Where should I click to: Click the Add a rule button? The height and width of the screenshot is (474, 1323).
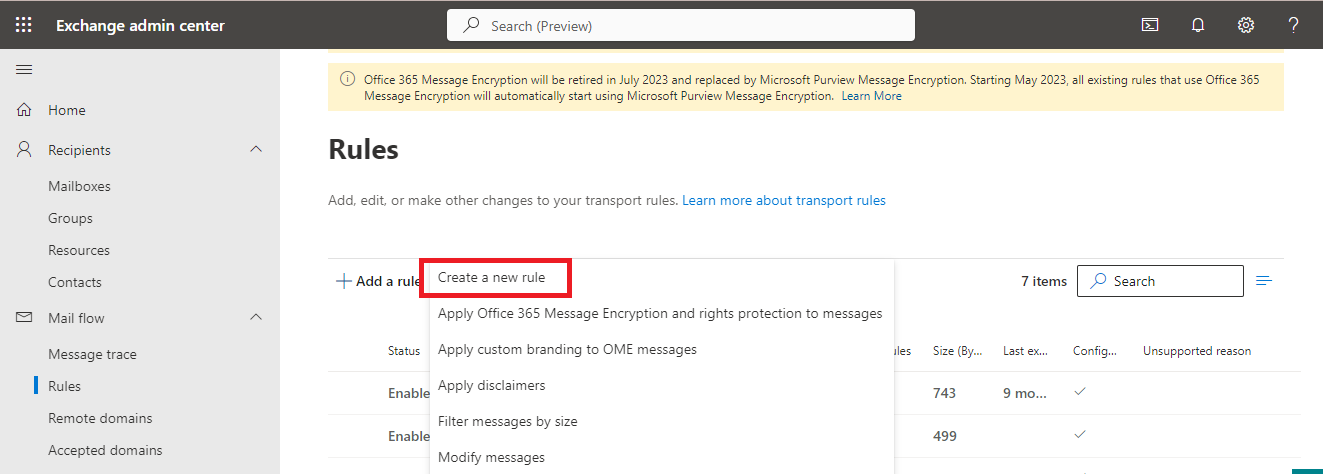tap(378, 281)
